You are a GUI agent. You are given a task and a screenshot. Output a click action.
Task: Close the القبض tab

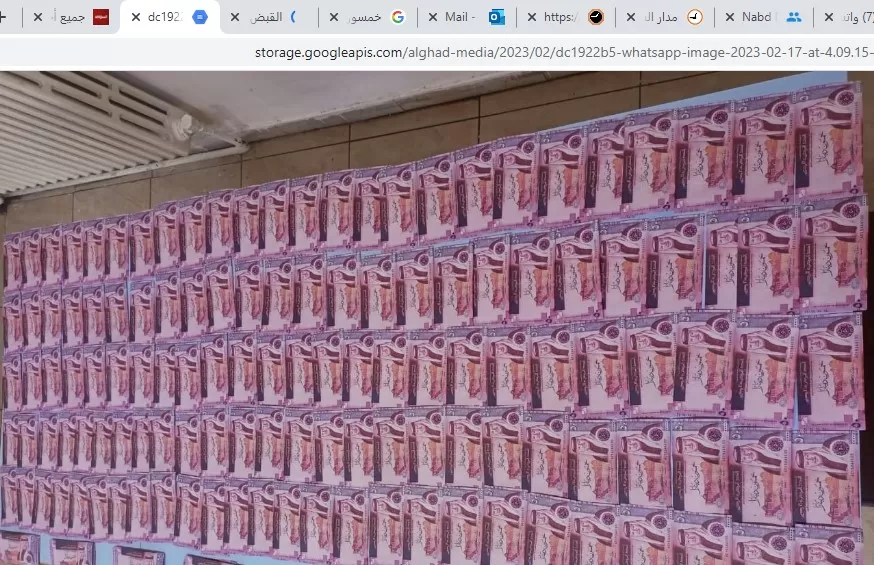[x=235, y=17]
